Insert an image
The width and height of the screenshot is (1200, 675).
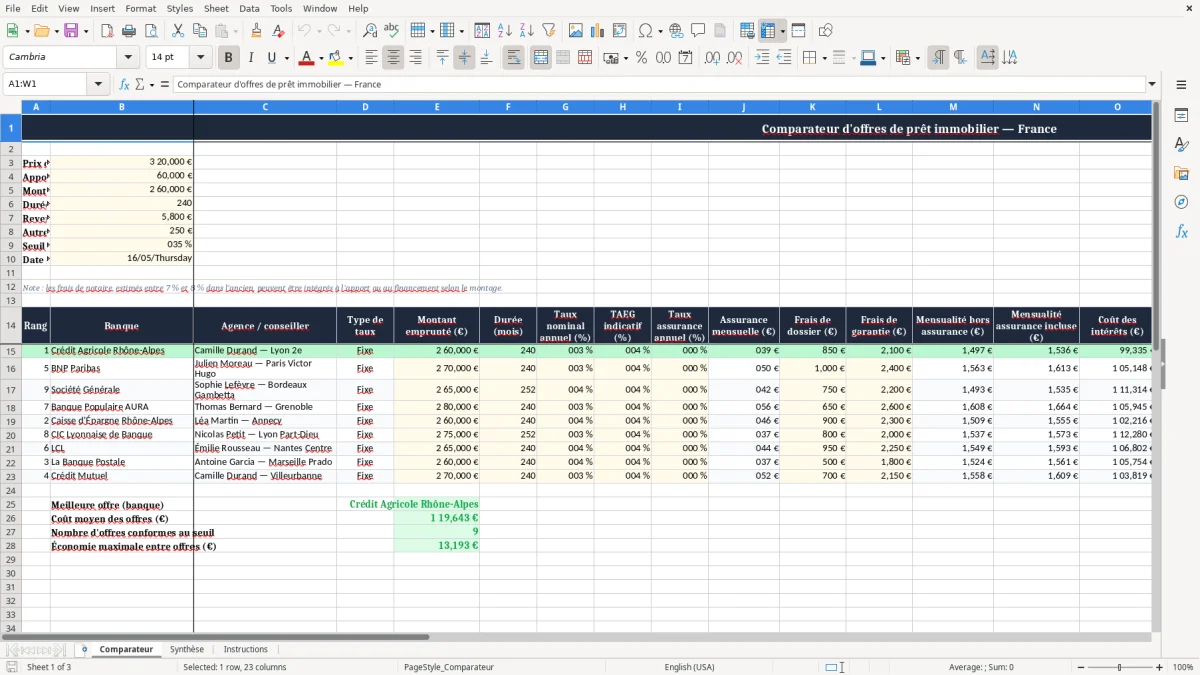576,31
